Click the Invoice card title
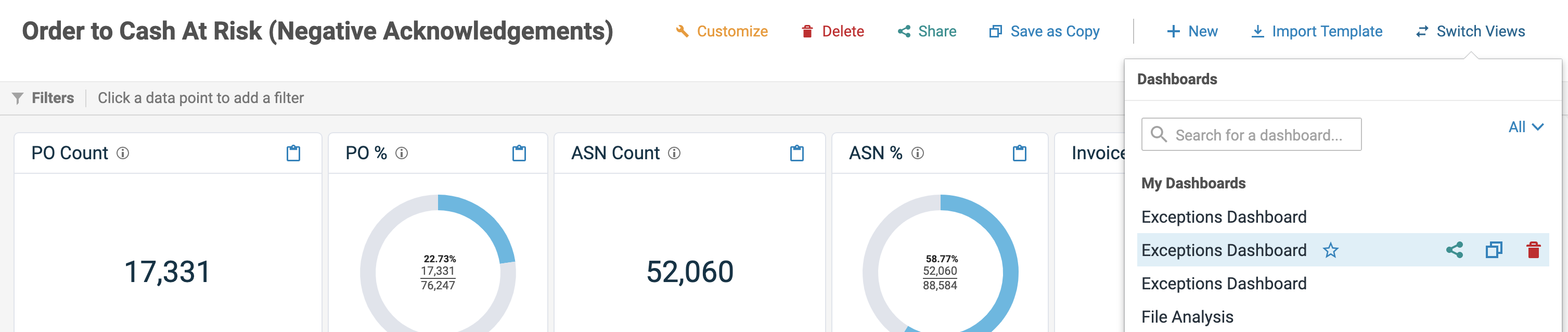Screen dimensions: 1568x332 click(1098, 153)
